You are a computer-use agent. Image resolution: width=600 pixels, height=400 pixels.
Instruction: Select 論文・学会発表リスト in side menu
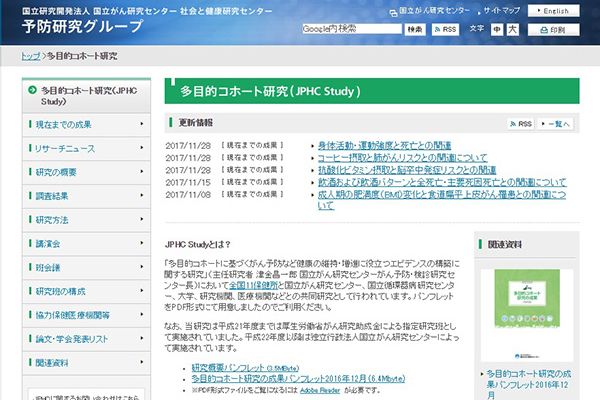84,338
